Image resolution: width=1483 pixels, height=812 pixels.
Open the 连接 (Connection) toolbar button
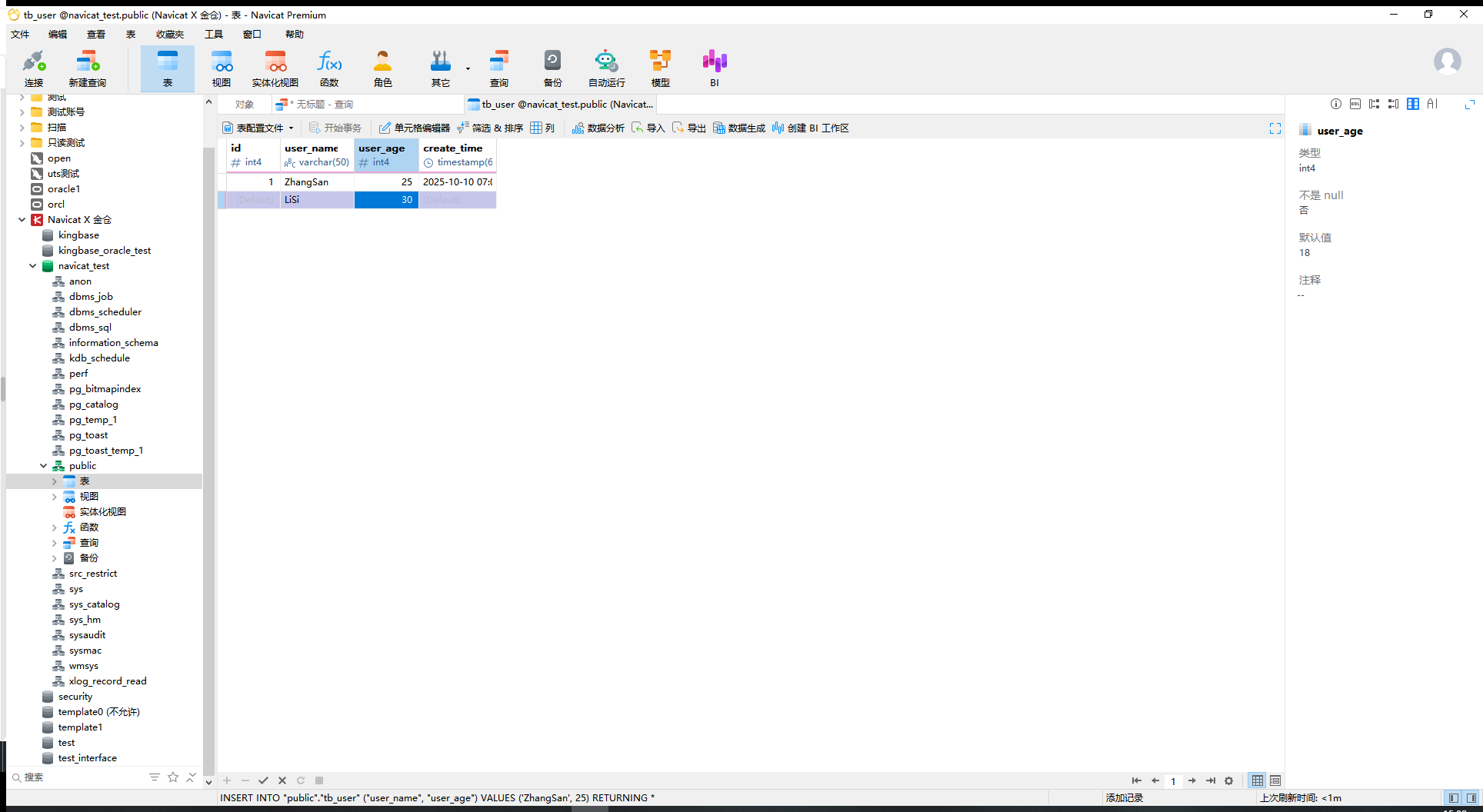[x=34, y=68]
